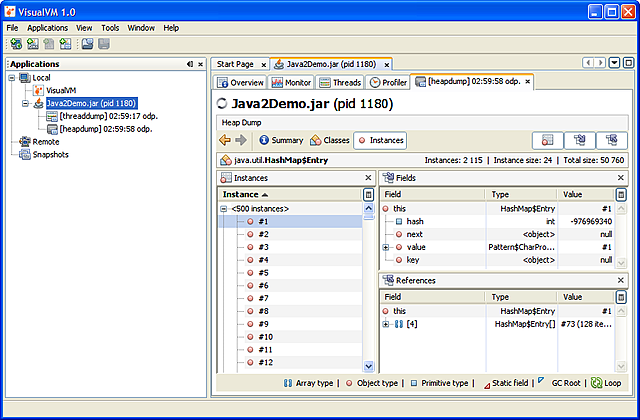Maximize the document window icon

[628, 63]
